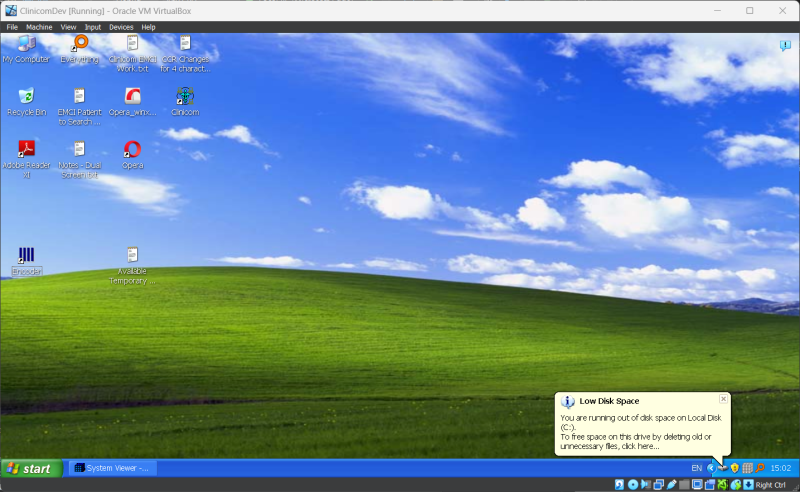Click the Right Ctrl host key label
800x492 pixels.
(x=771, y=485)
